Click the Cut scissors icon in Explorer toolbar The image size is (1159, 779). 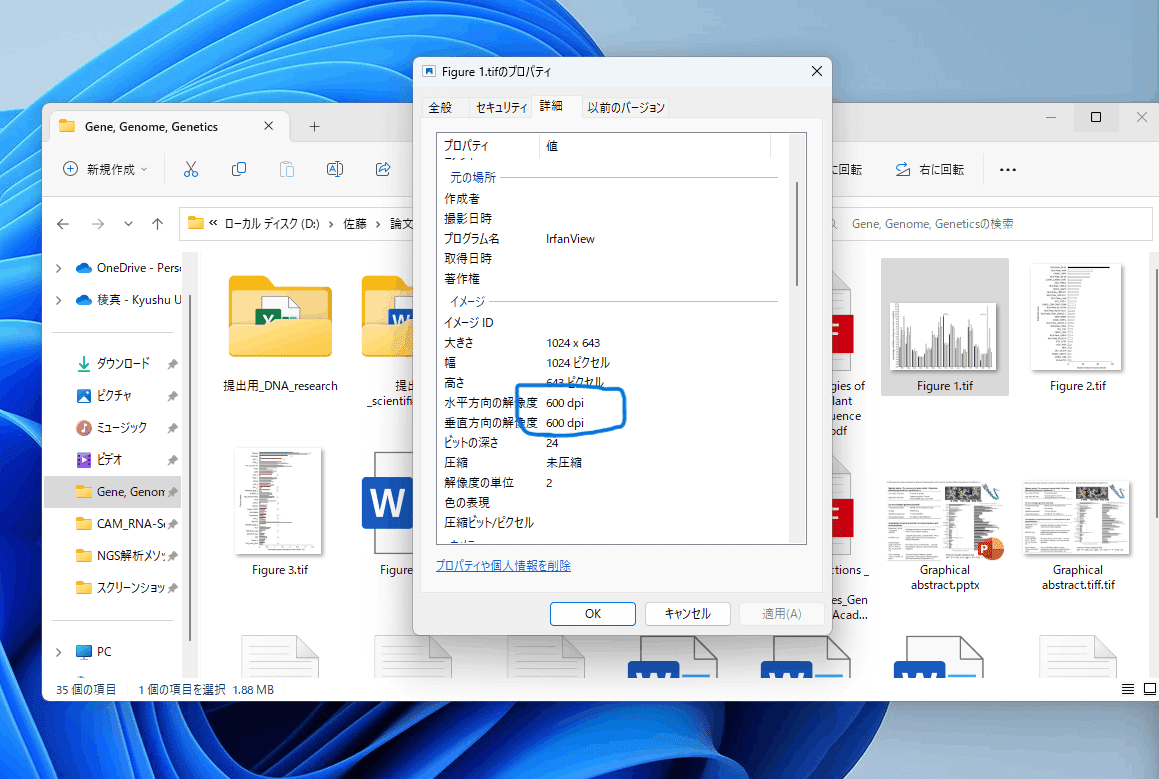[x=191, y=169]
